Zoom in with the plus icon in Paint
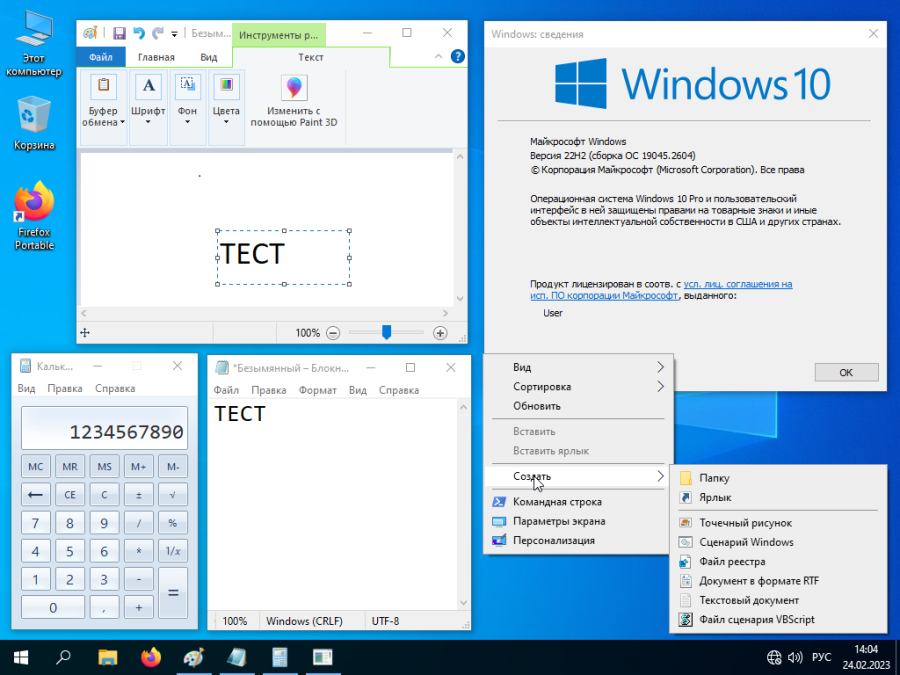Screen dimensions: 900x675 [x=440, y=333]
